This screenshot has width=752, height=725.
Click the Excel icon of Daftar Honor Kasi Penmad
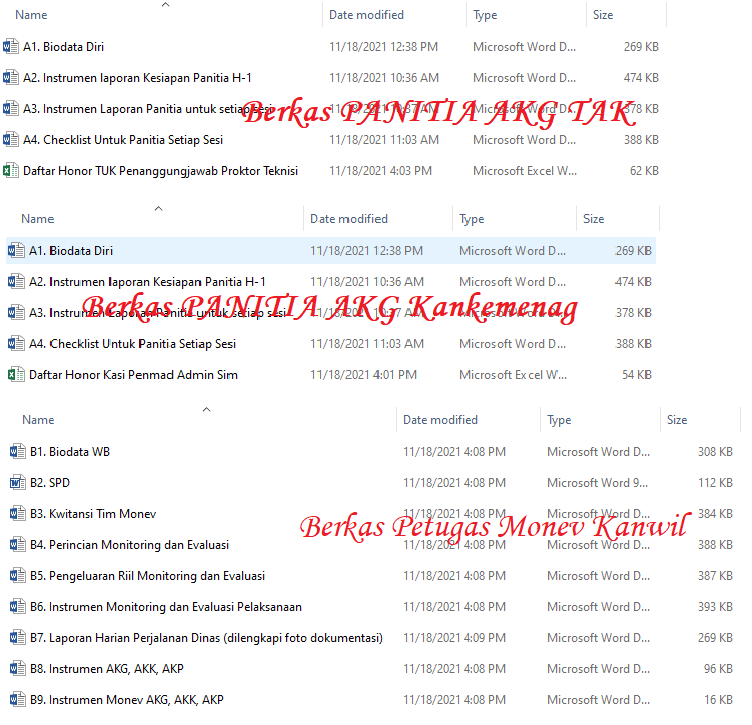16,374
